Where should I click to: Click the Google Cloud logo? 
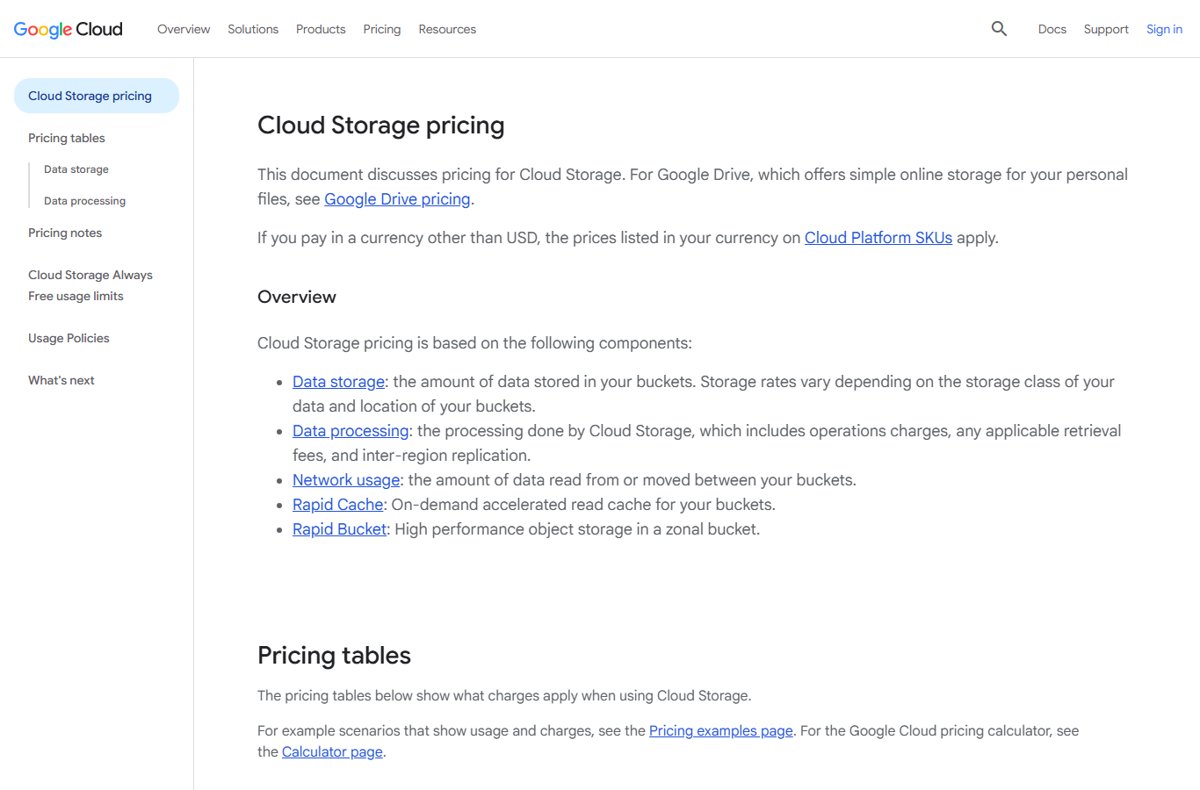click(x=68, y=29)
